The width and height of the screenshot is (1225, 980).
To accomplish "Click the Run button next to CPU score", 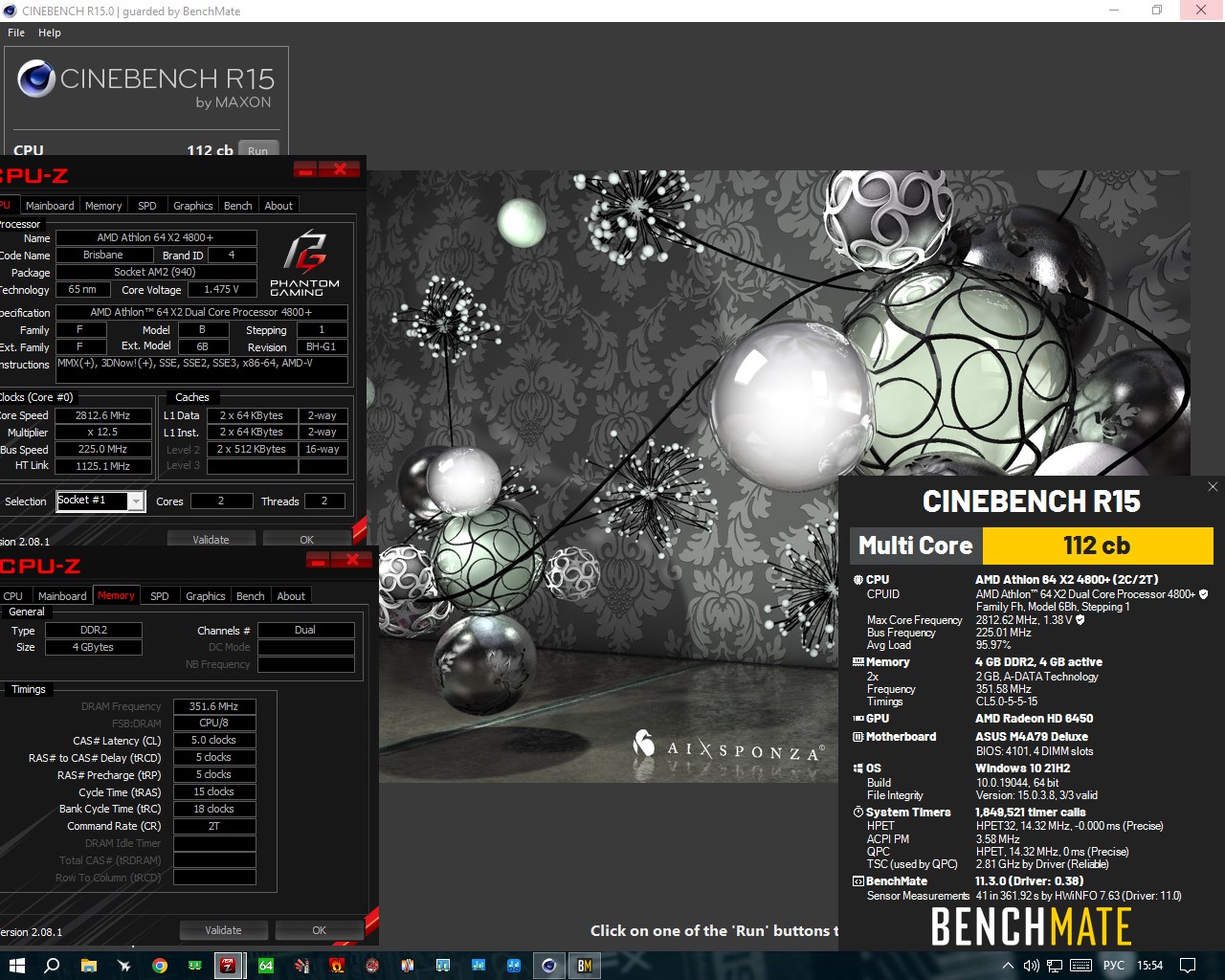I will (x=258, y=150).
